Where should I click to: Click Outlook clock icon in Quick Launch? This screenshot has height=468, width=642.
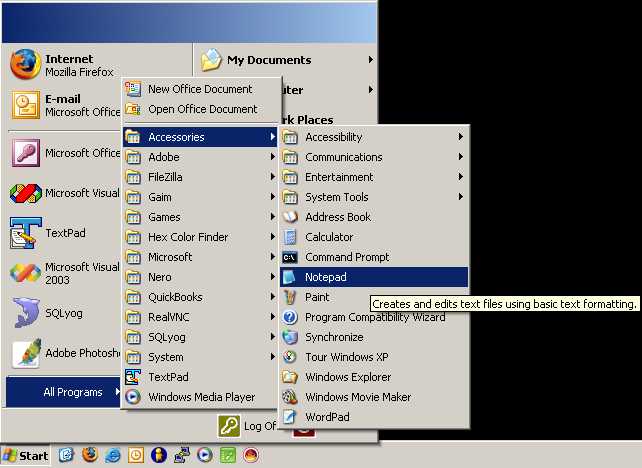pyautogui.click(x=136, y=455)
